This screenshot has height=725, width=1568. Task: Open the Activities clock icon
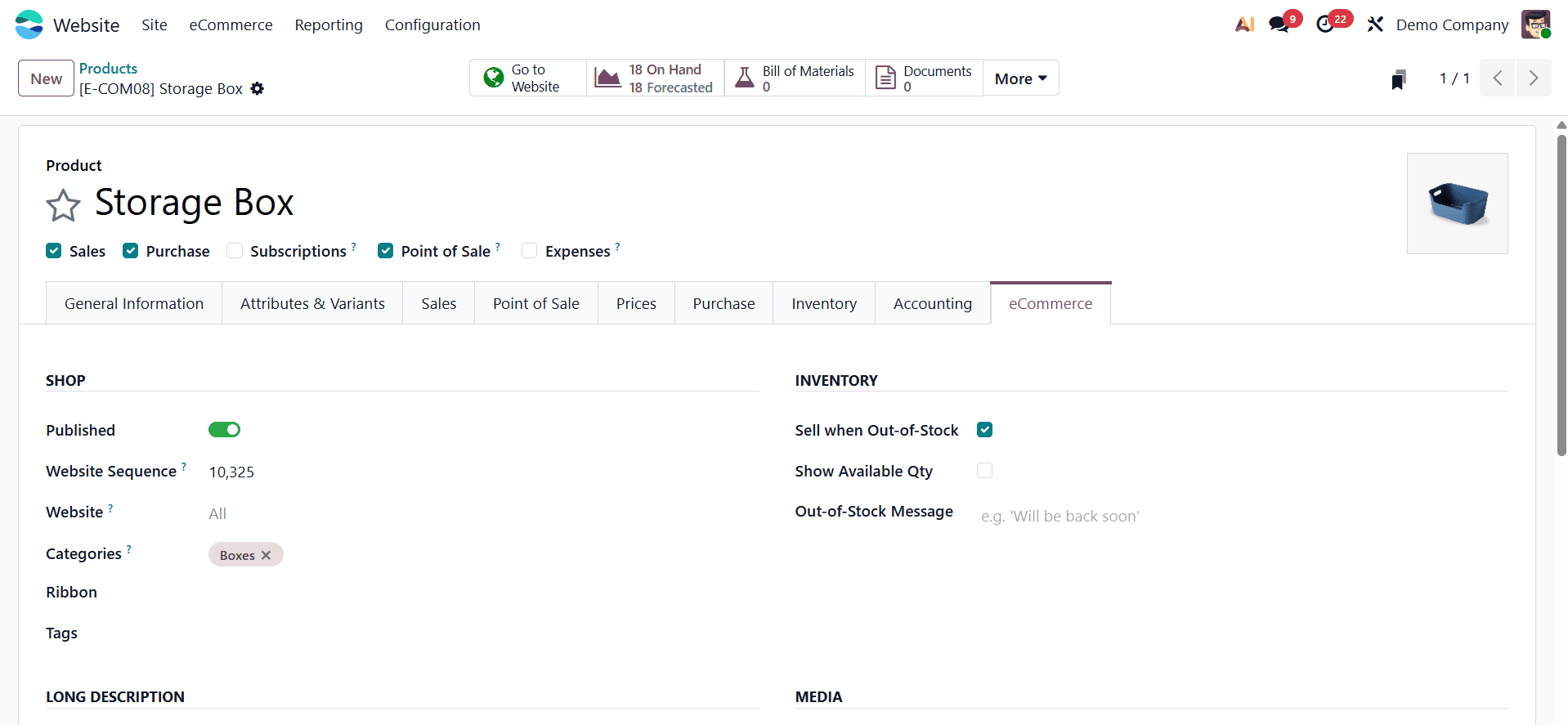(x=1326, y=23)
